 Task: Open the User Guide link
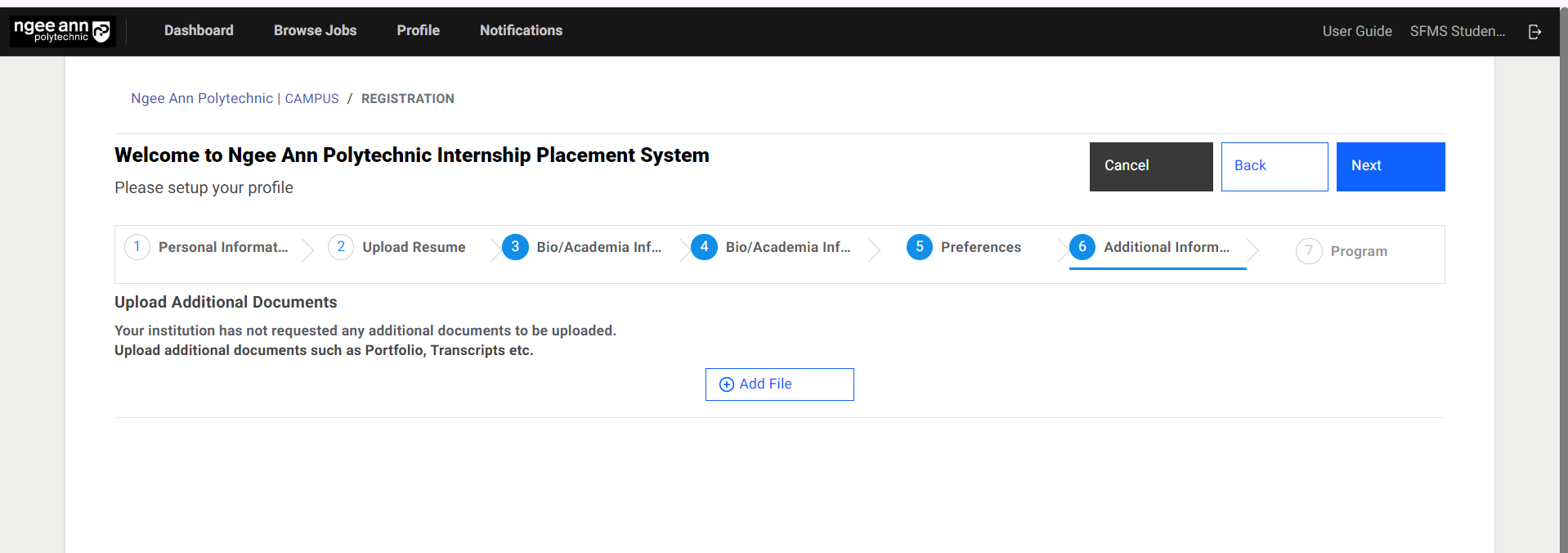(1357, 31)
